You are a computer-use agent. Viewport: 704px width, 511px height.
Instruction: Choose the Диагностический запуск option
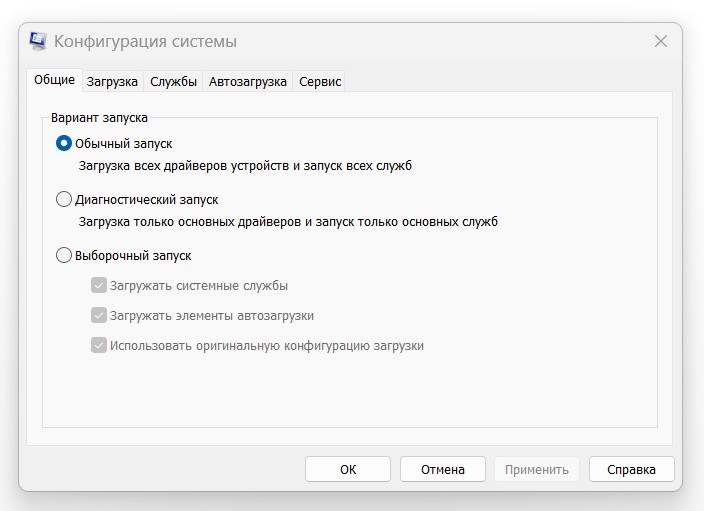(x=64, y=199)
